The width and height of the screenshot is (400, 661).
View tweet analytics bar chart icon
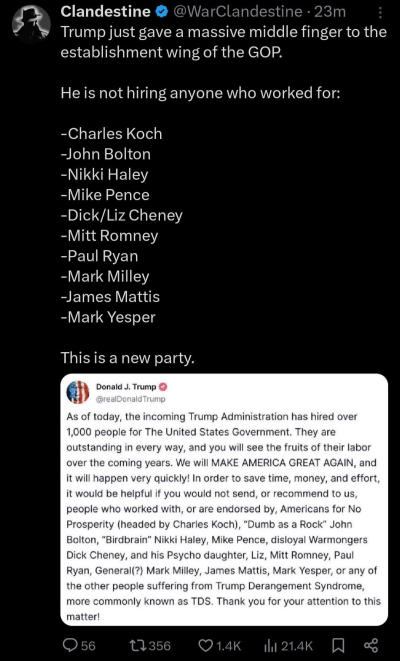[x=270, y=645]
